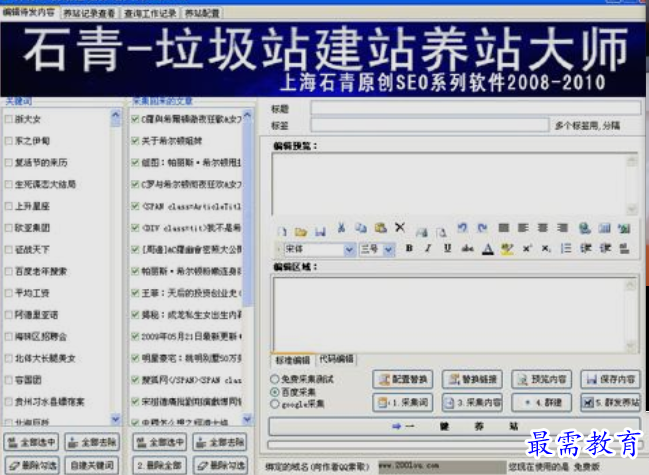Click the 预览内容 button
Viewport: 649px width, 475px height.
coord(542,379)
